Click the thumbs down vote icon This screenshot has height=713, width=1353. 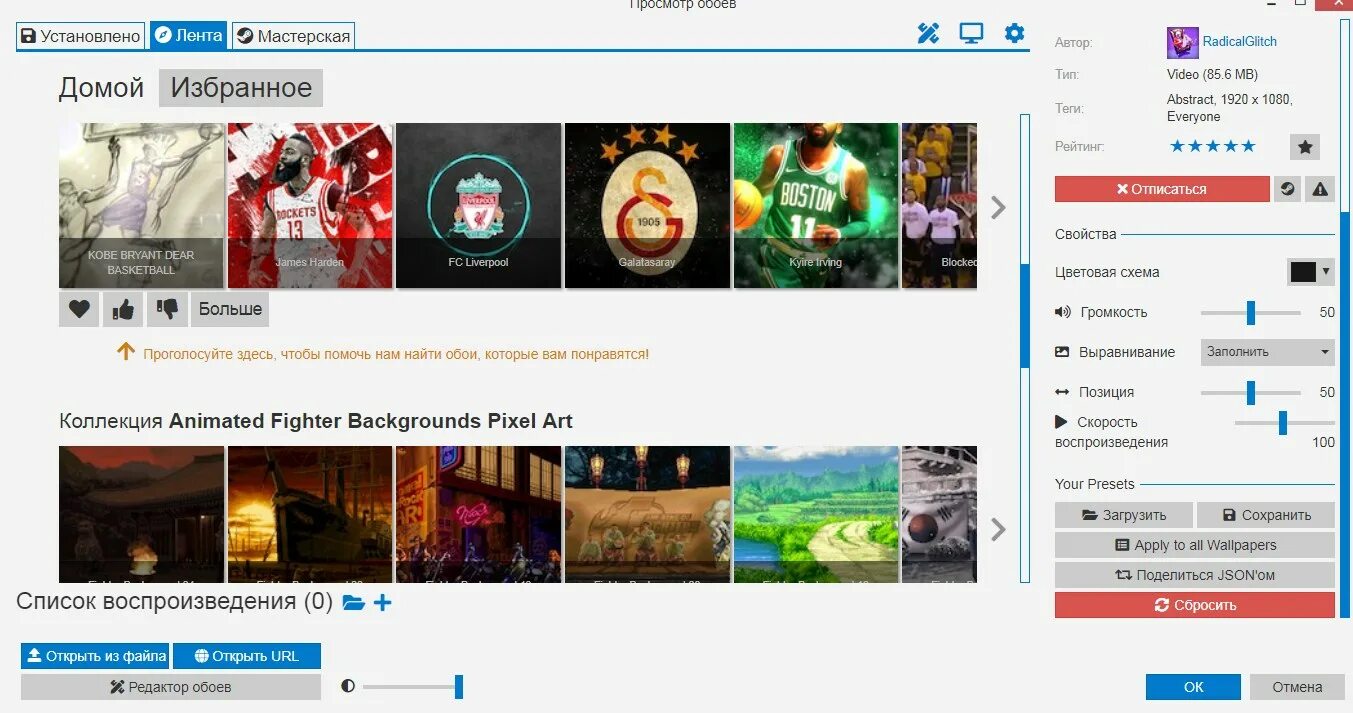(x=167, y=309)
